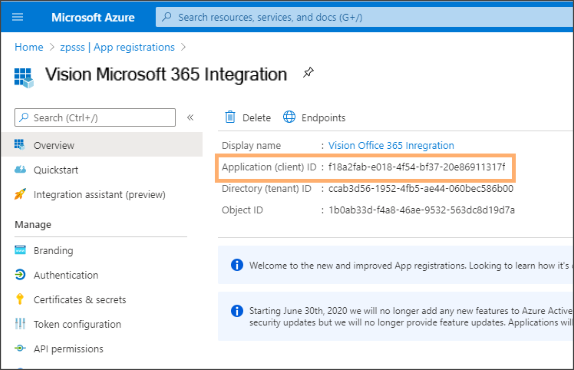The width and height of the screenshot is (574, 370).
Task: Open zpsss | App registrations breadcrumb
Action: pyautogui.click(x=118, y=47)
